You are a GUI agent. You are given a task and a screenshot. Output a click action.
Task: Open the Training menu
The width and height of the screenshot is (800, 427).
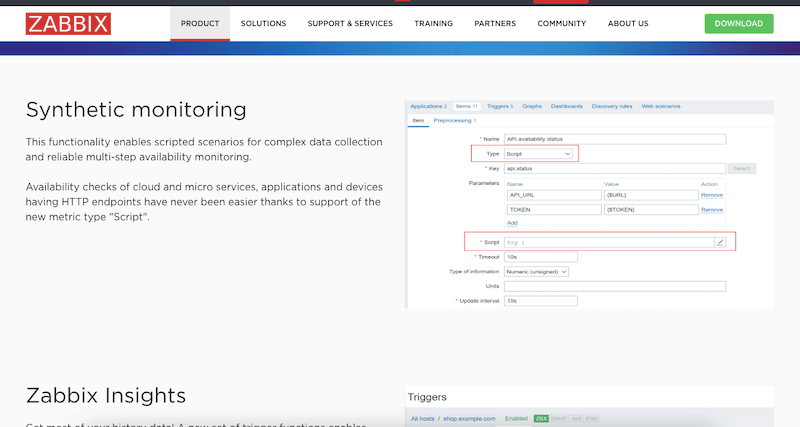pos(434,23)
